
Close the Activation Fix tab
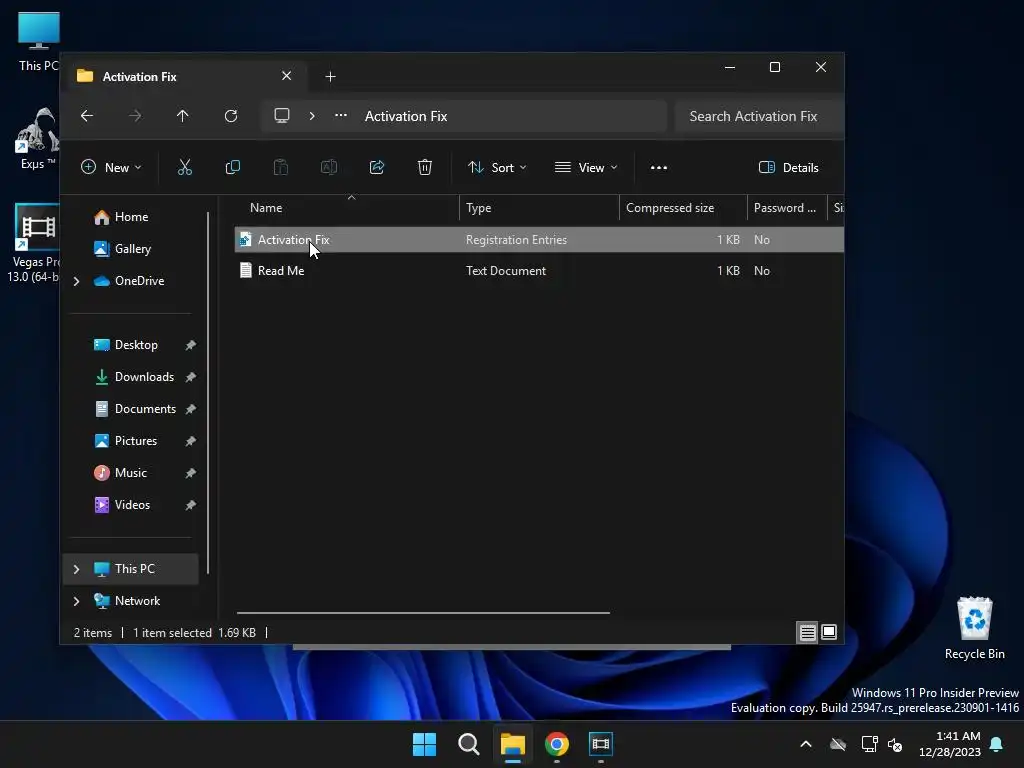[x=286, y=76]
